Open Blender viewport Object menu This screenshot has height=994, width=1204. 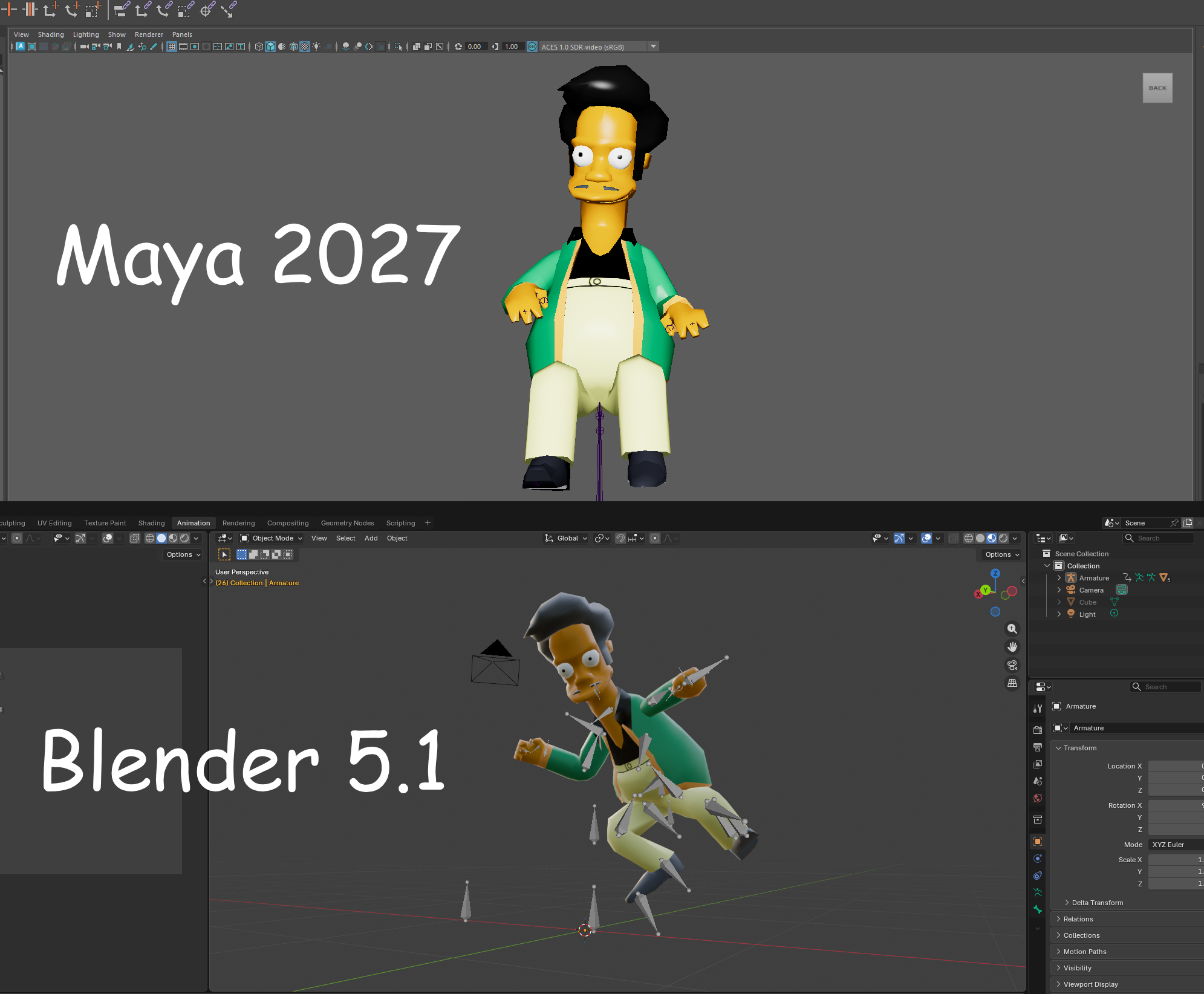(x=397, y=538)
